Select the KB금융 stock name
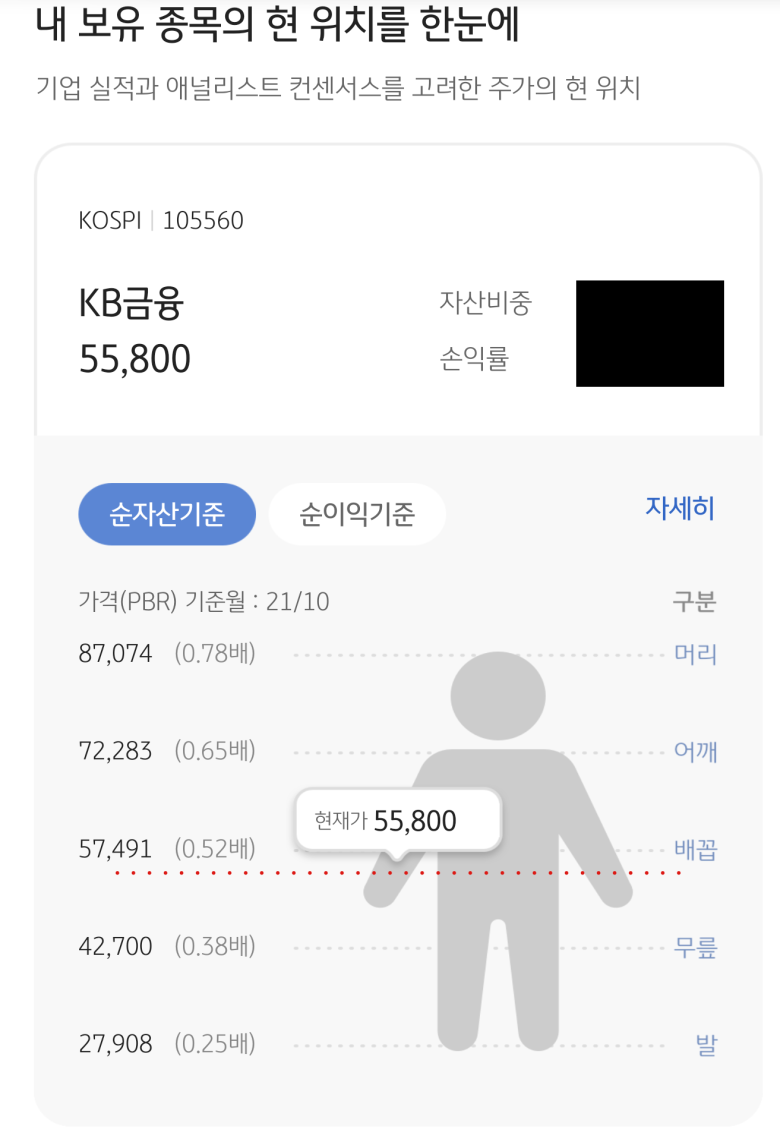 click(x=131, y=303)
